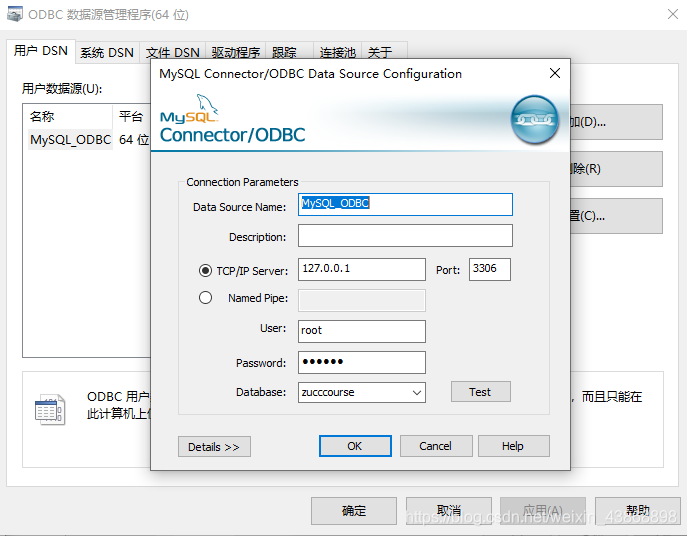Click the Data Source Name field

pos(405,204)
